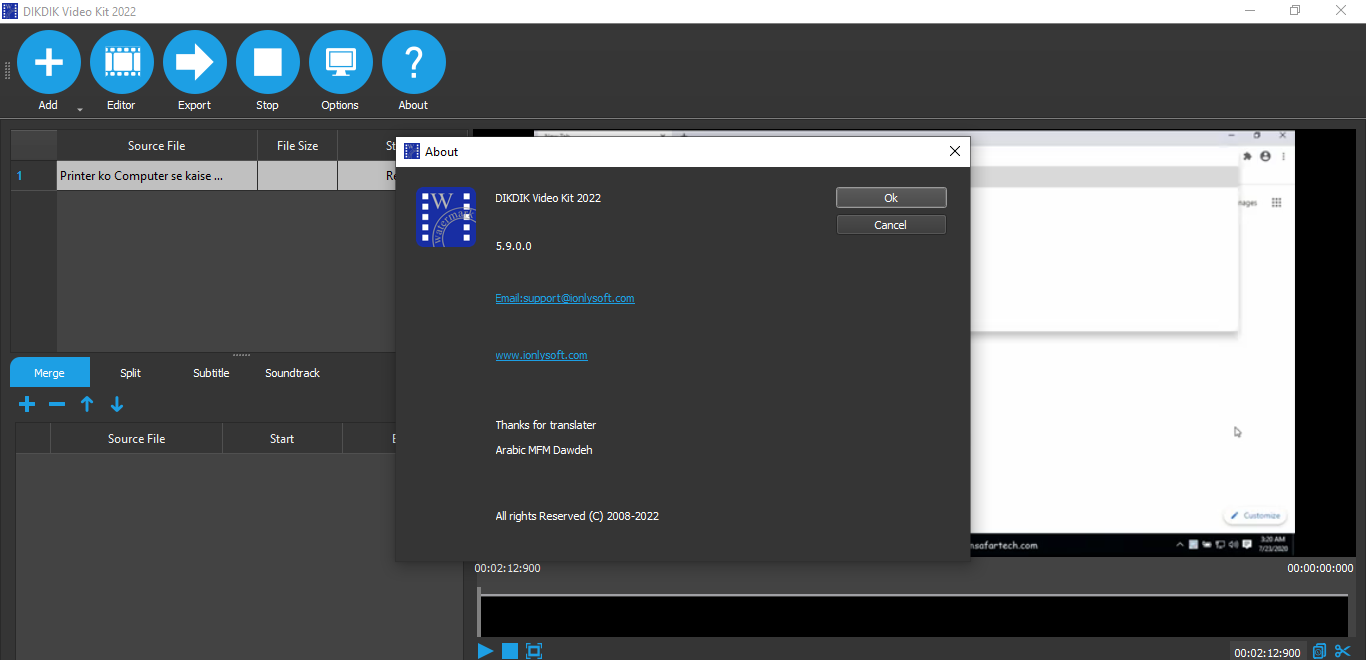This screenshot has width=1366, height=660.
Task: Open the www.ionlysoft.com website link
Action: [x=541, y=355]
